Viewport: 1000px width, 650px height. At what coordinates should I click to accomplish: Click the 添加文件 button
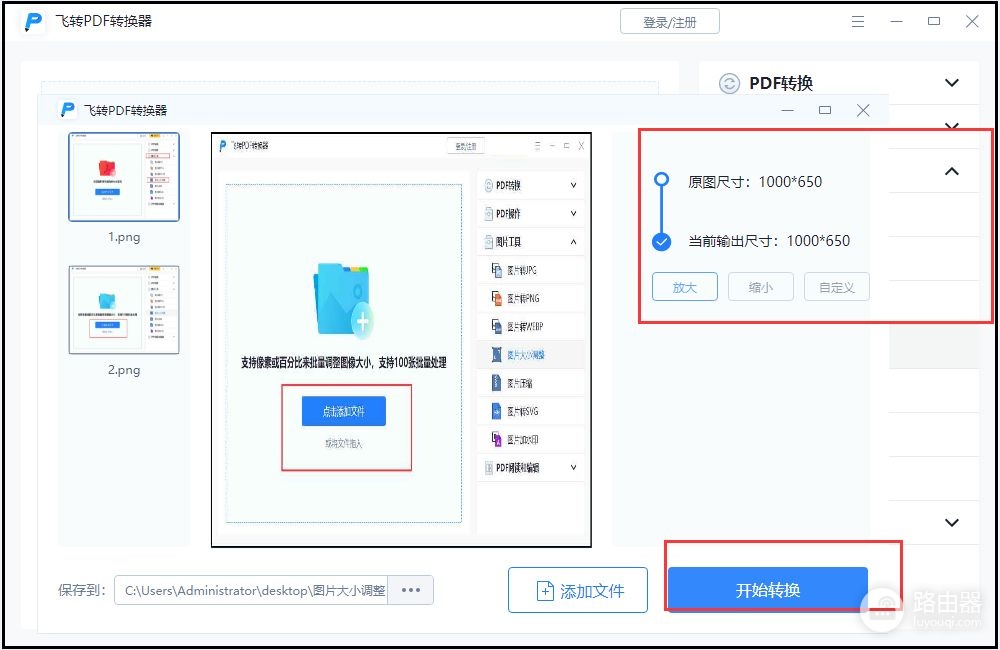click(x=578, y=590)
